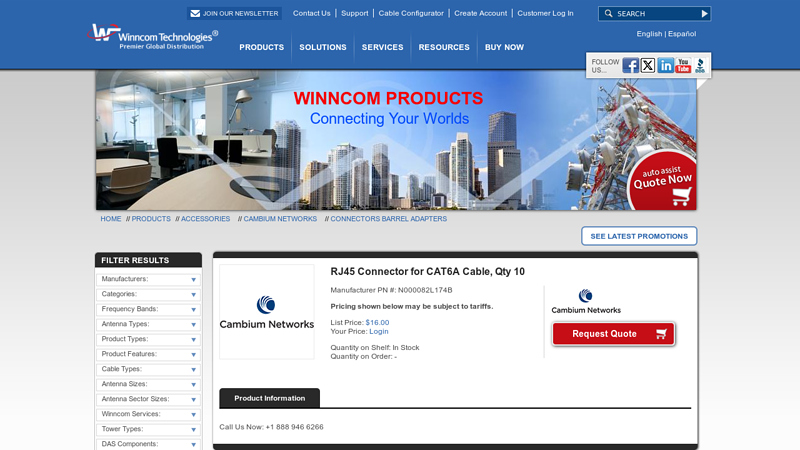
Task: Click See Latest Promotions button
Action: 639,236
